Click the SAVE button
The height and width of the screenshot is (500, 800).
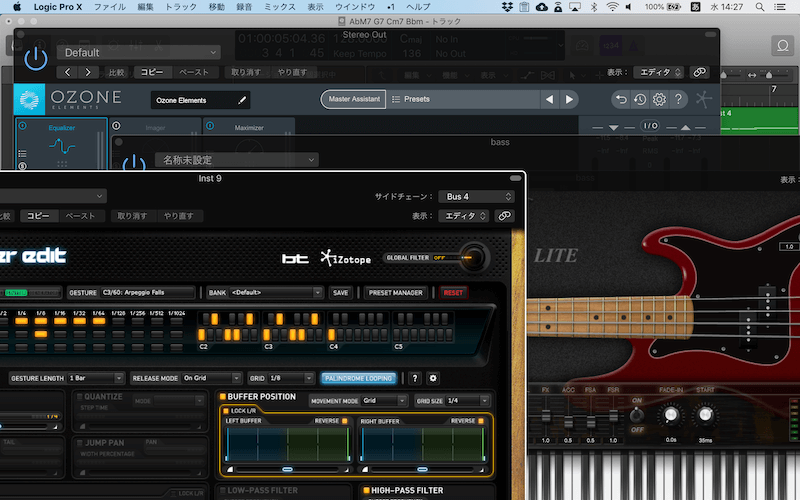pyautogui.click(x=340, y=292)
